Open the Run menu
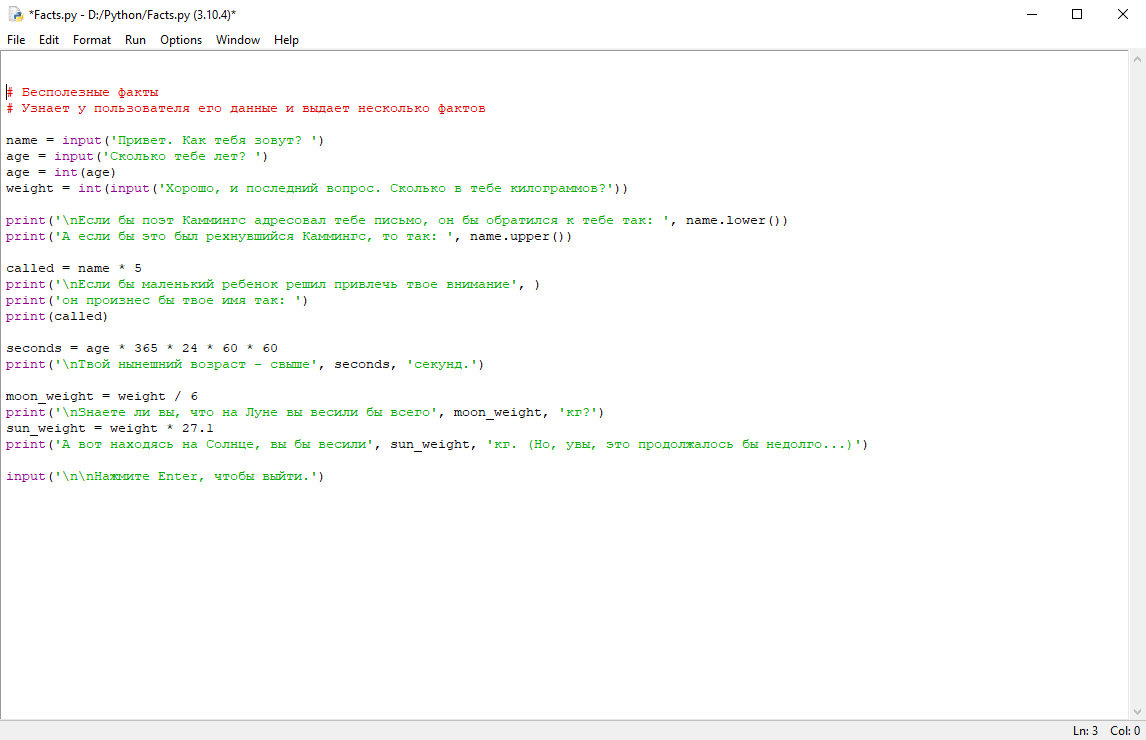The width and height of the screenshot is (1146, 740). coord(135,39)
